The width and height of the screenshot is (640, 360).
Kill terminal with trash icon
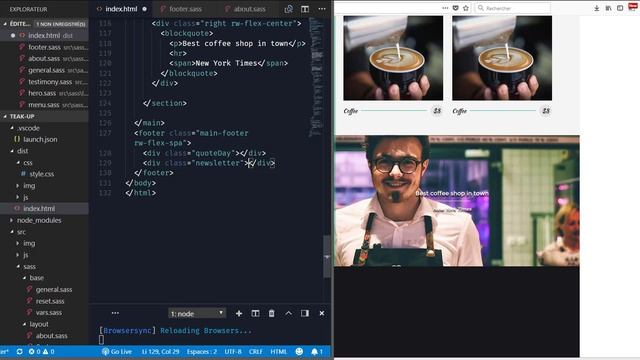pyautogui.click(x=271, y=313)
